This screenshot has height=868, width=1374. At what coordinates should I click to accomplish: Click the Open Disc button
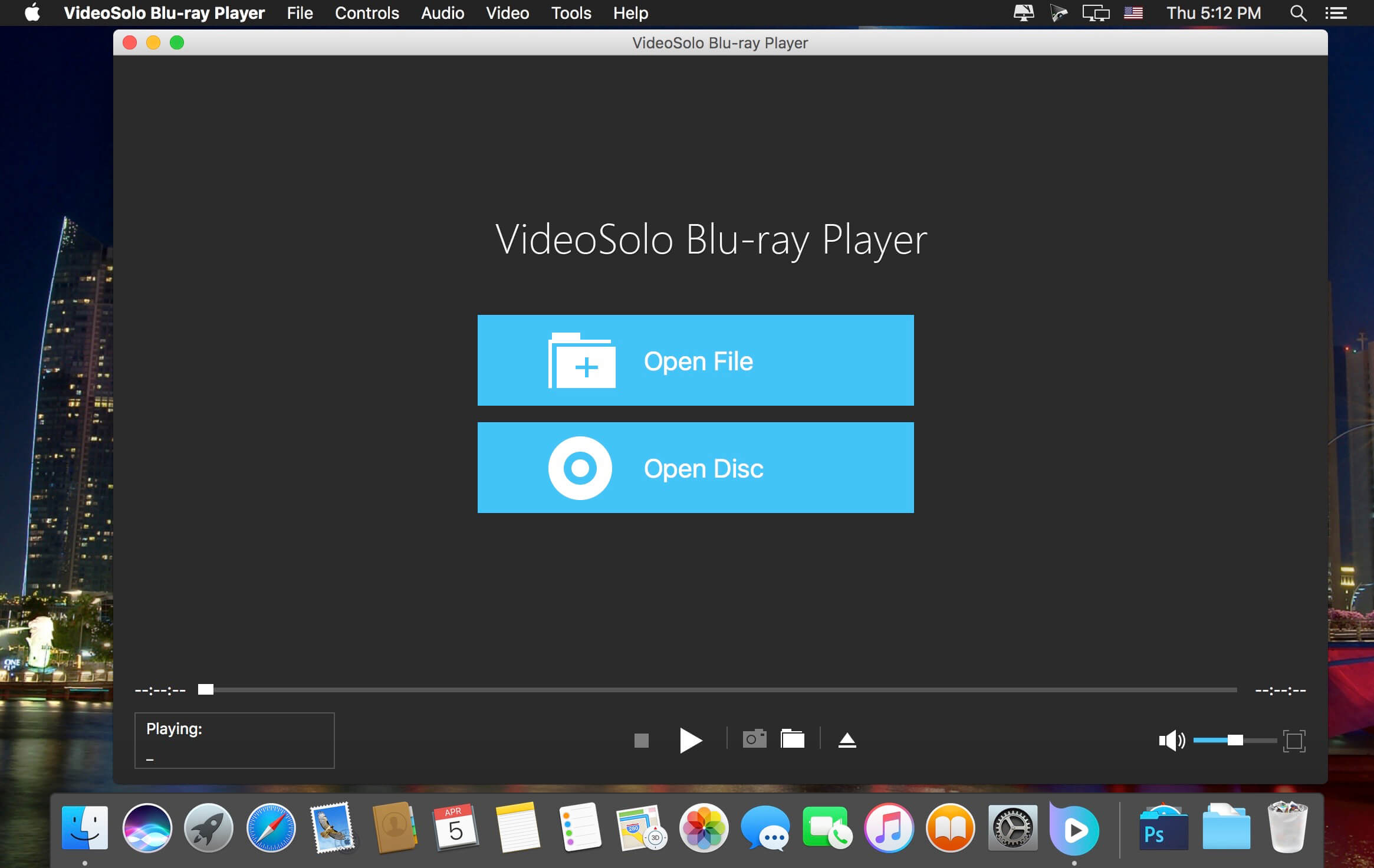695,468
